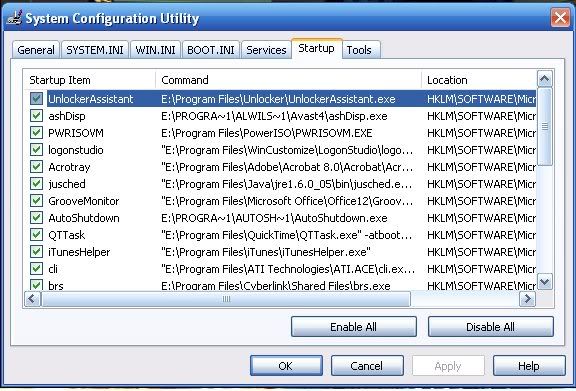Viewport: 576px width, 391px height.
Task: Disable the cli startup checkbox
Action: pyautogui.click(x=36, y=269)
